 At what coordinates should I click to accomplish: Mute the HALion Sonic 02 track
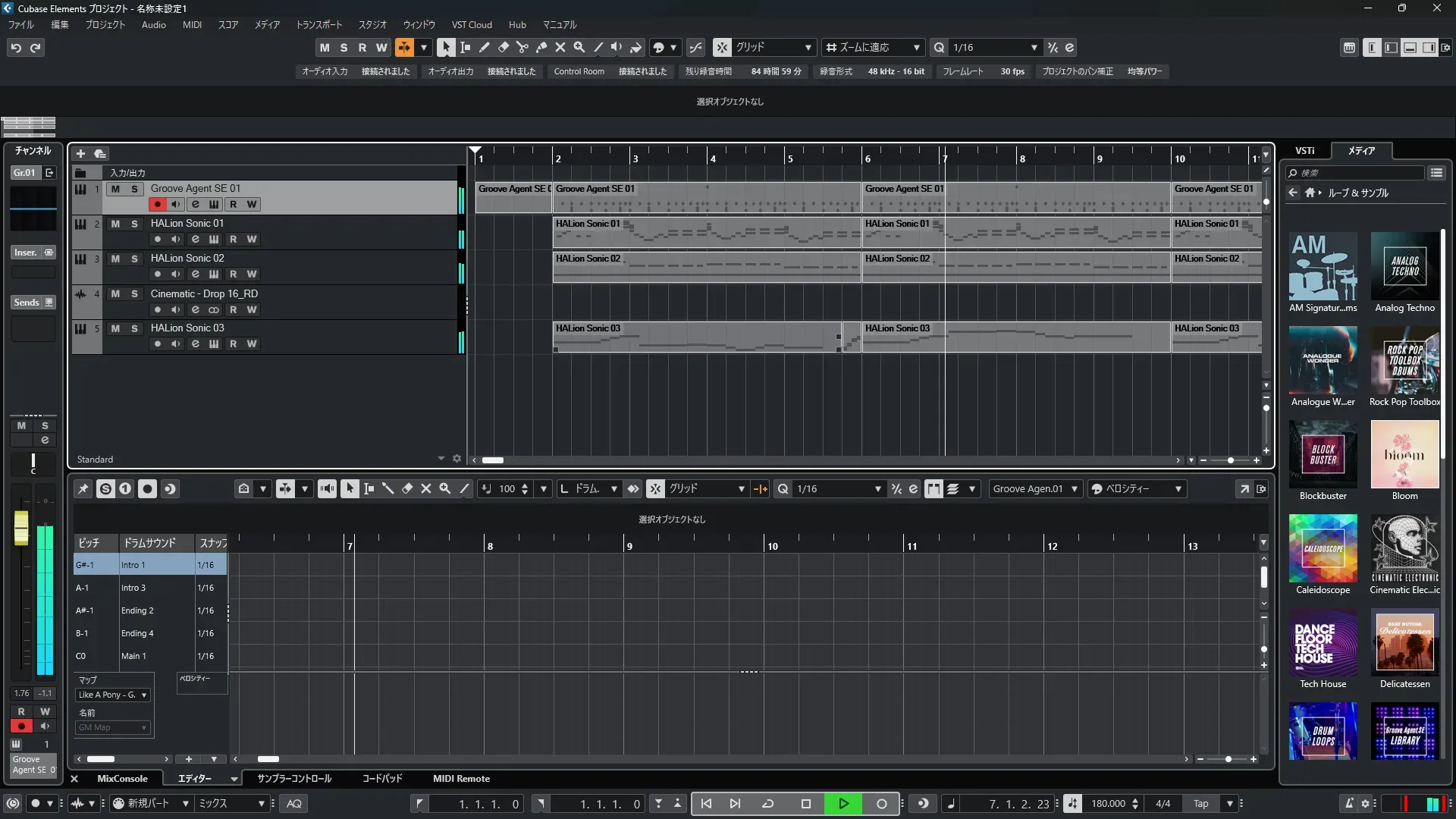pos(115,259)
